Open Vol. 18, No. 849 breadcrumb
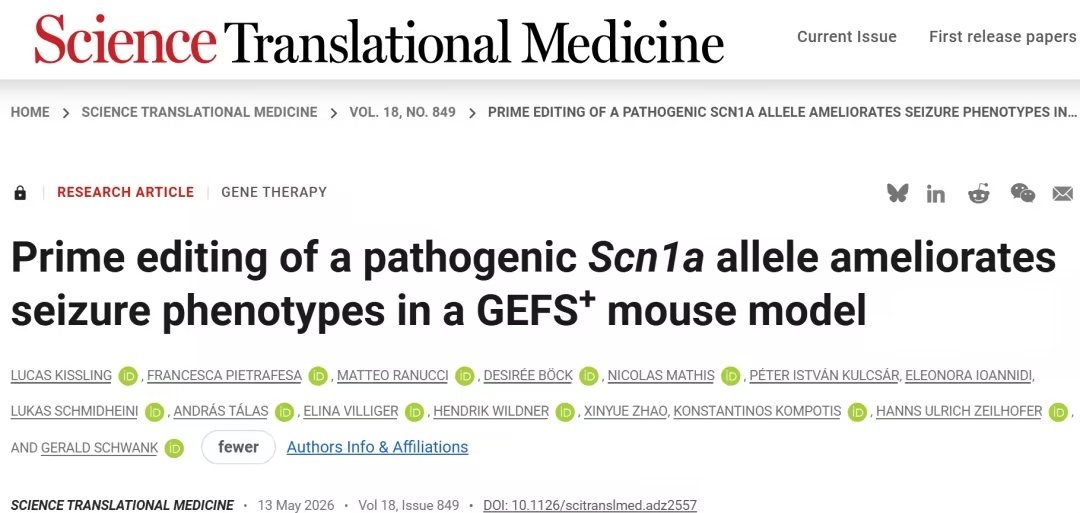This screenshot has height=513, width=1080. tap(402, 112)
